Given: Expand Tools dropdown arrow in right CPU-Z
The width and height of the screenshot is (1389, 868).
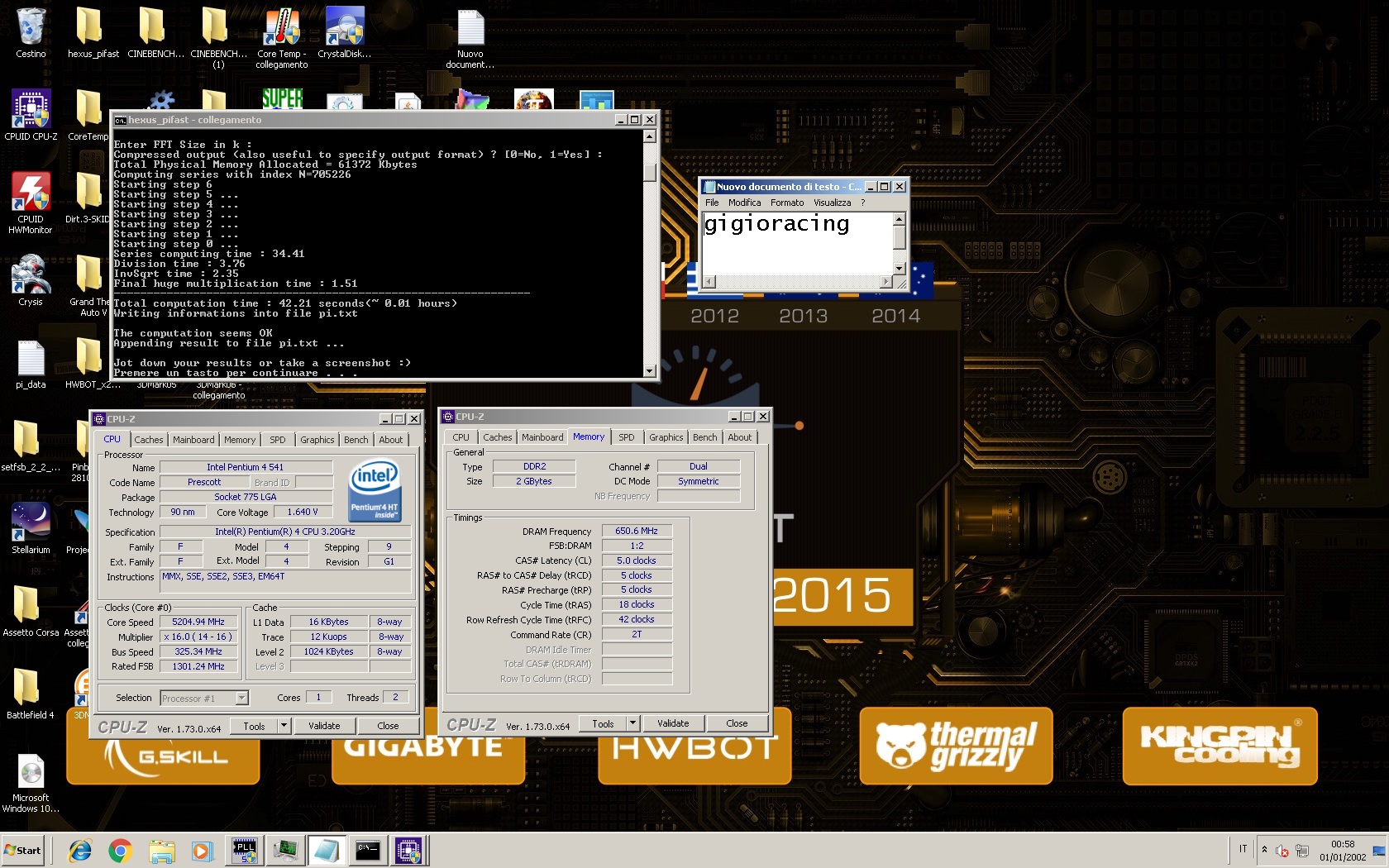Looking at the screenshot, I should [632, 723].
